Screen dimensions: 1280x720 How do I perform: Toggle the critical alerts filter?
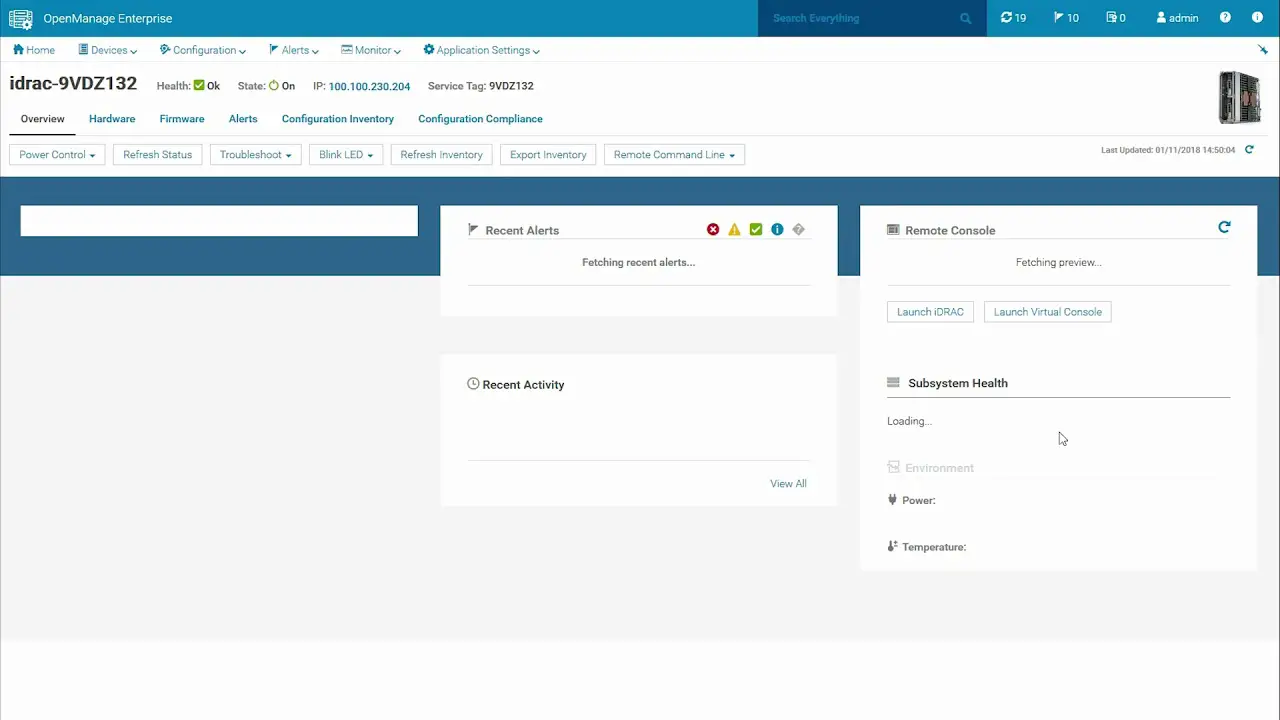712,229
